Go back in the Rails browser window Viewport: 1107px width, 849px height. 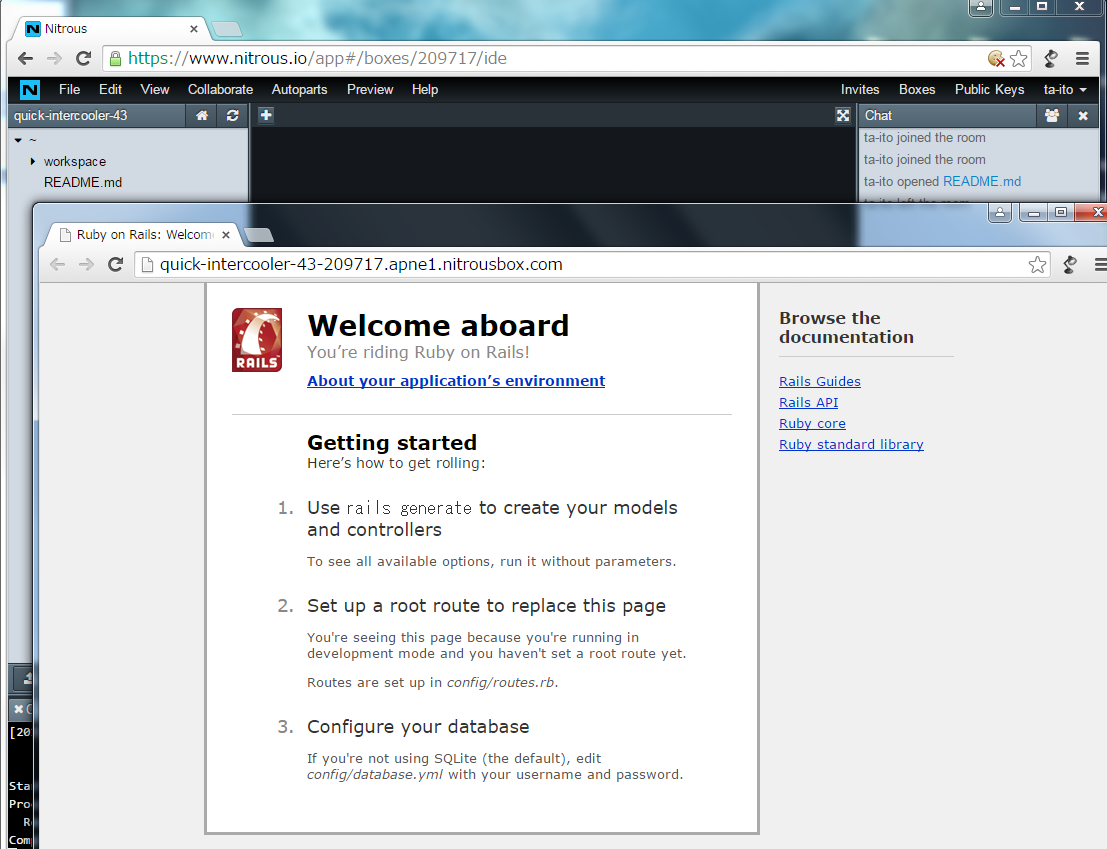[x=58, y=265]
